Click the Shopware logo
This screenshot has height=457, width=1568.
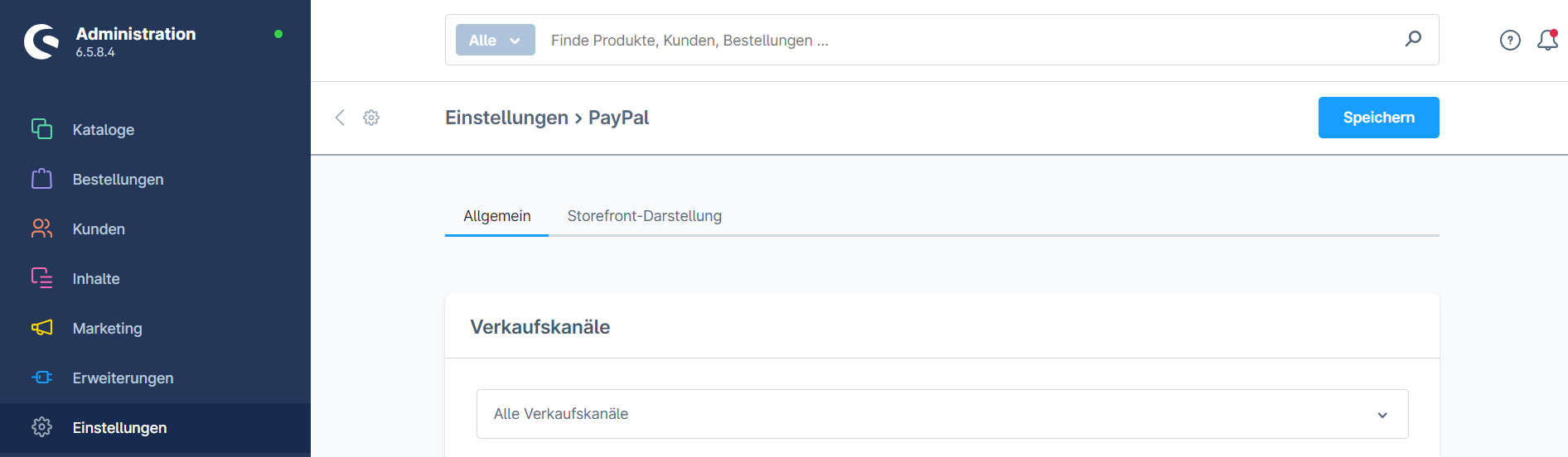(x=41, y=41)
